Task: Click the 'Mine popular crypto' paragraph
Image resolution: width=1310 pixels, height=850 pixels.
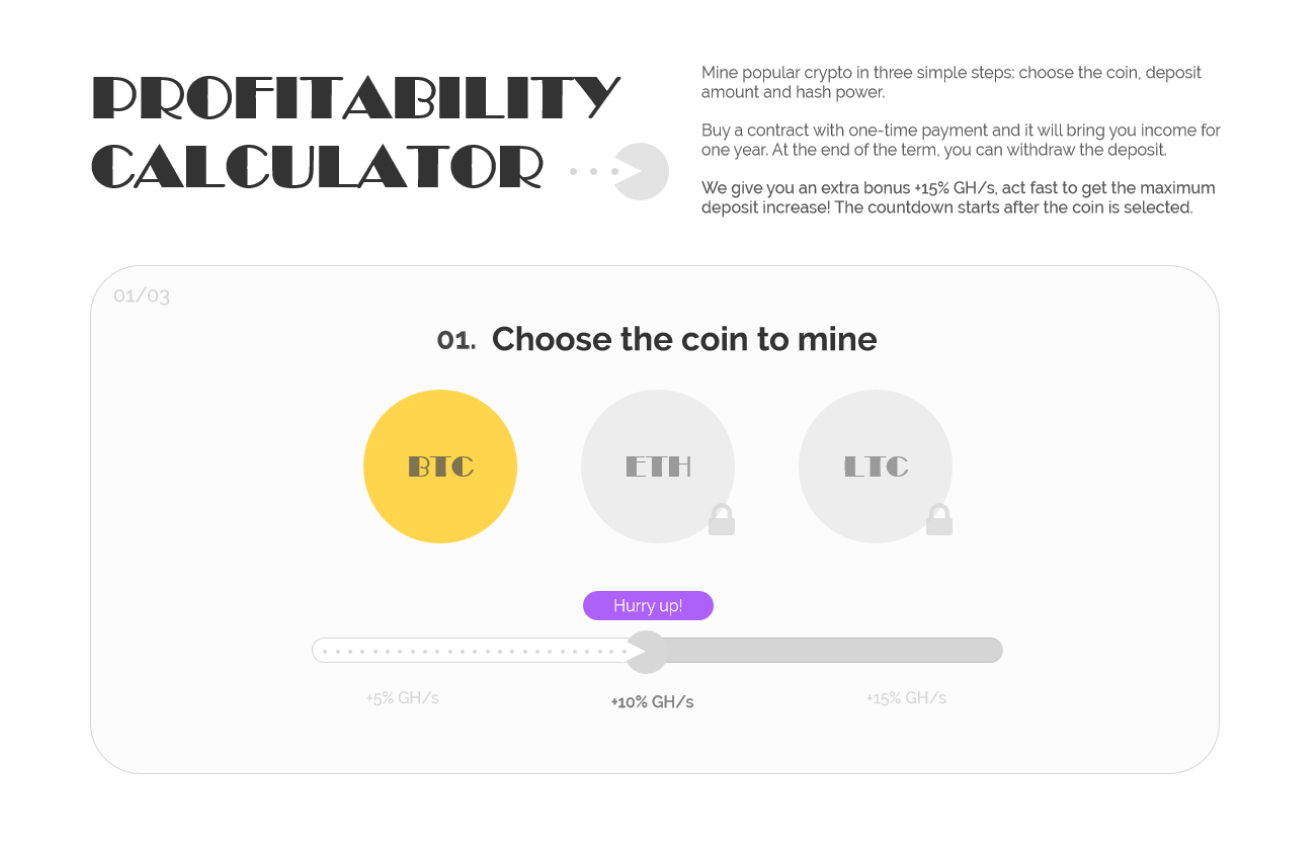Action: (x=951, y=82)
